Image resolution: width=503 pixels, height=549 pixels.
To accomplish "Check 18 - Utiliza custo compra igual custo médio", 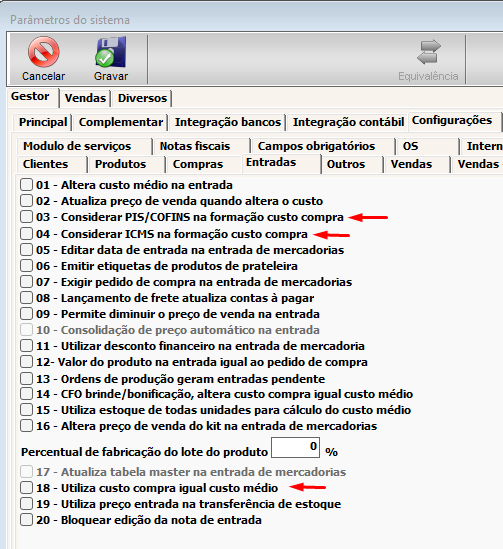I will (26, 488).
